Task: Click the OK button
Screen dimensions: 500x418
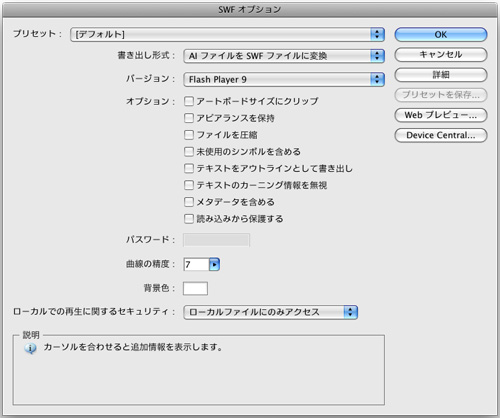Action: pos(441,35)
